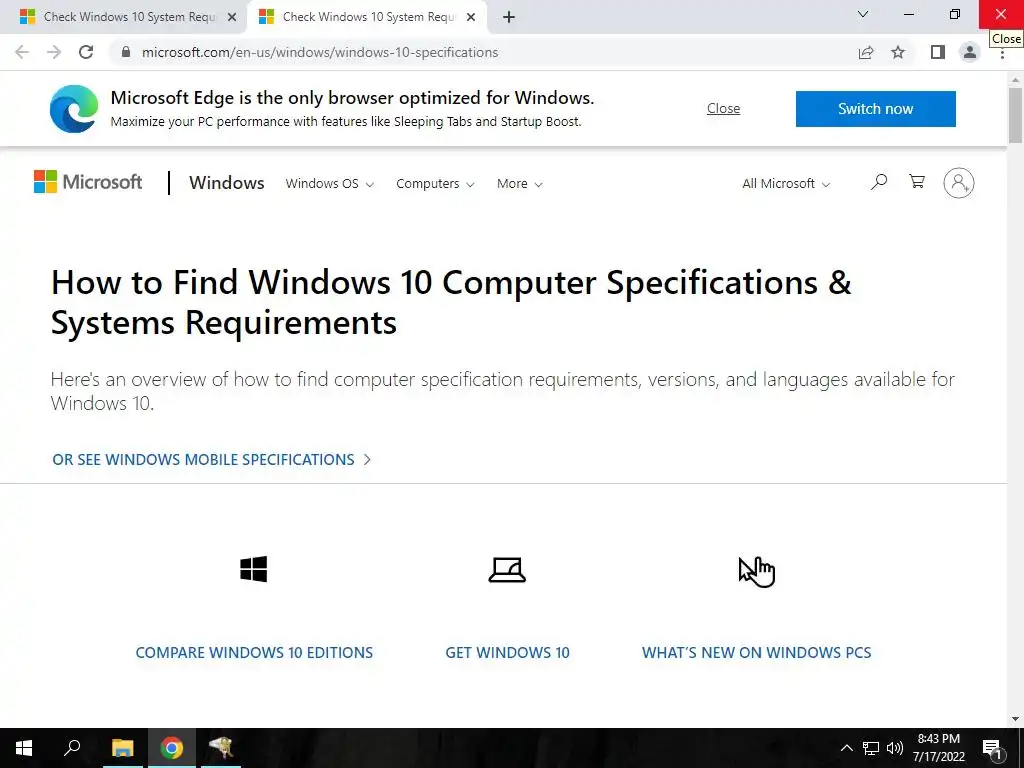Image resolution: width=1024 pixels, height=768 pixels.
Task: Open the shopping cart
Action: click(917, 182)
